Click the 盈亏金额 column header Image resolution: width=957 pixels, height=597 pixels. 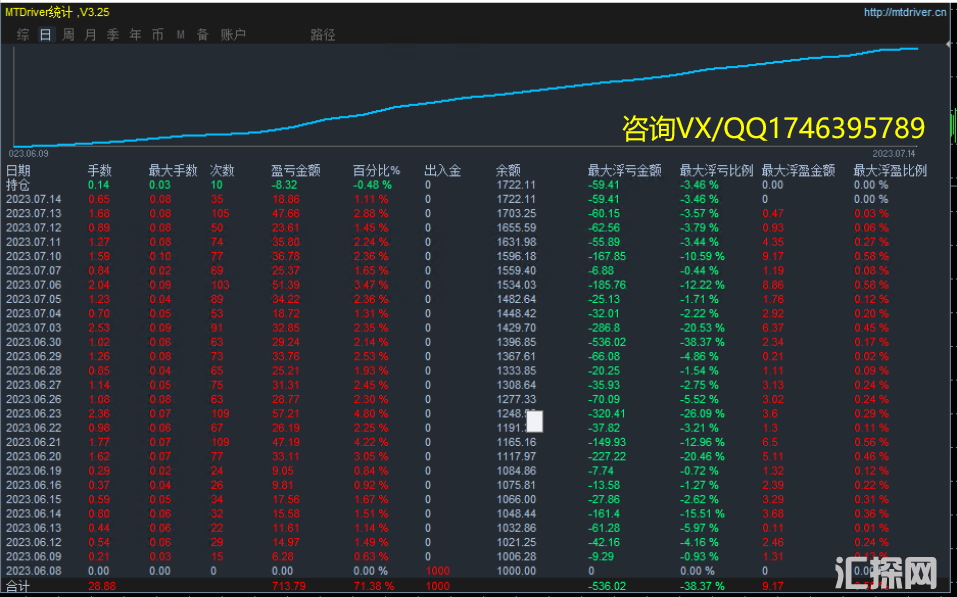pyautogui.click(x=295, y=171)
